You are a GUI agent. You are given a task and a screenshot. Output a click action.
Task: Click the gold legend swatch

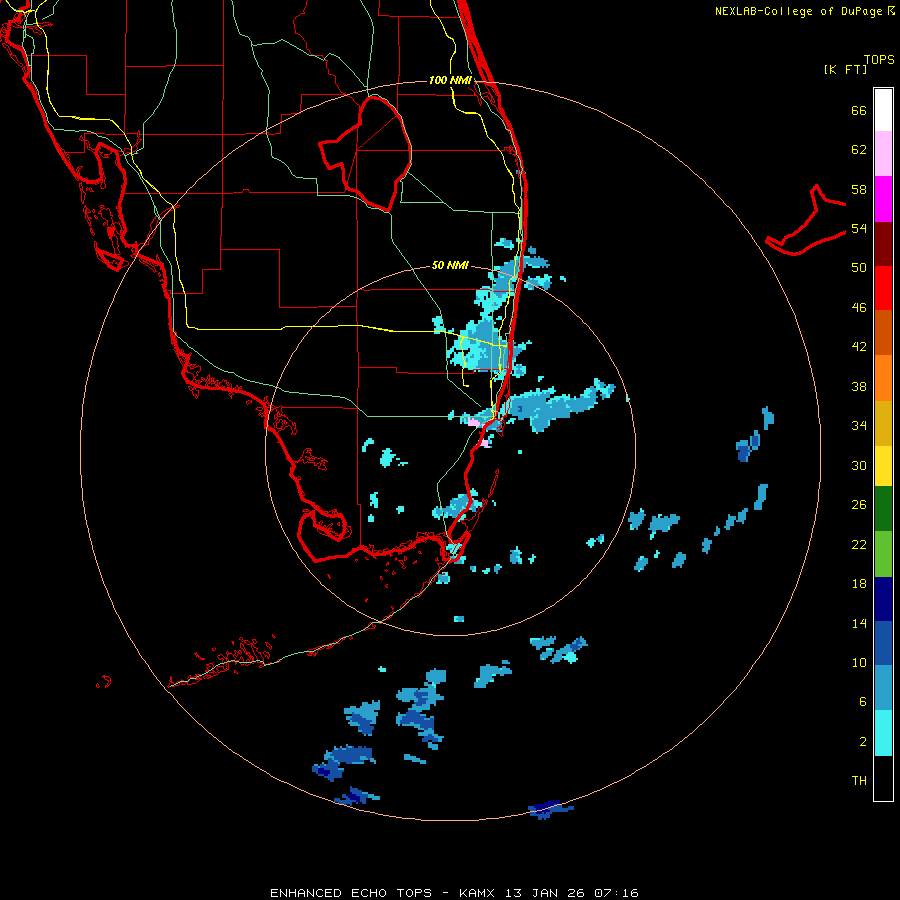(x=883, y=423)
